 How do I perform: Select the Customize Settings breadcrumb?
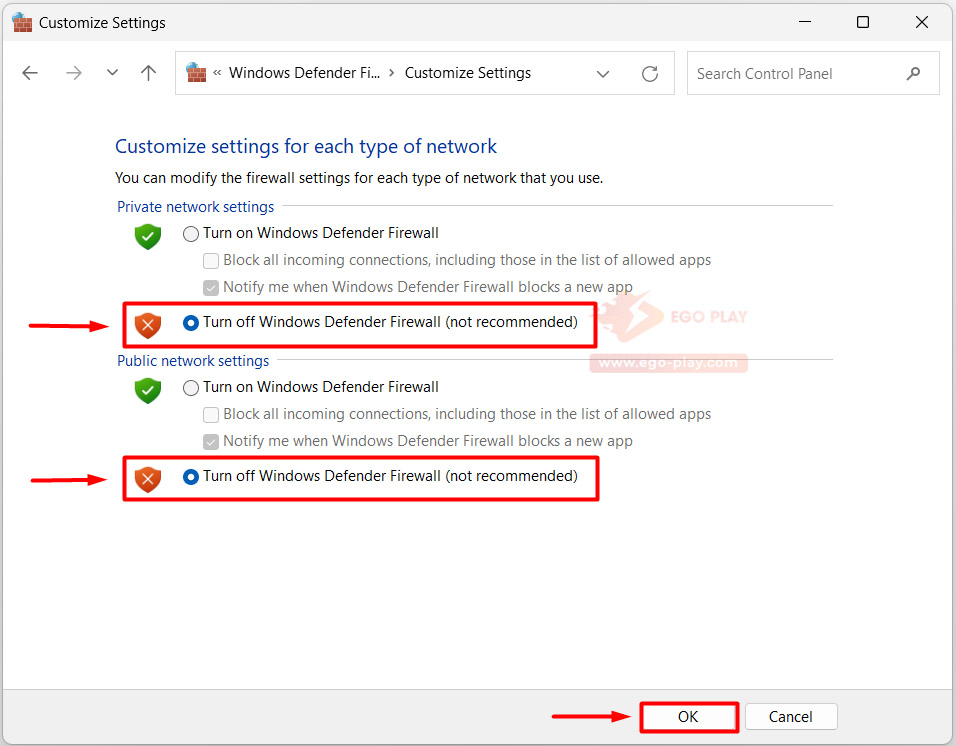pos(468,73)
